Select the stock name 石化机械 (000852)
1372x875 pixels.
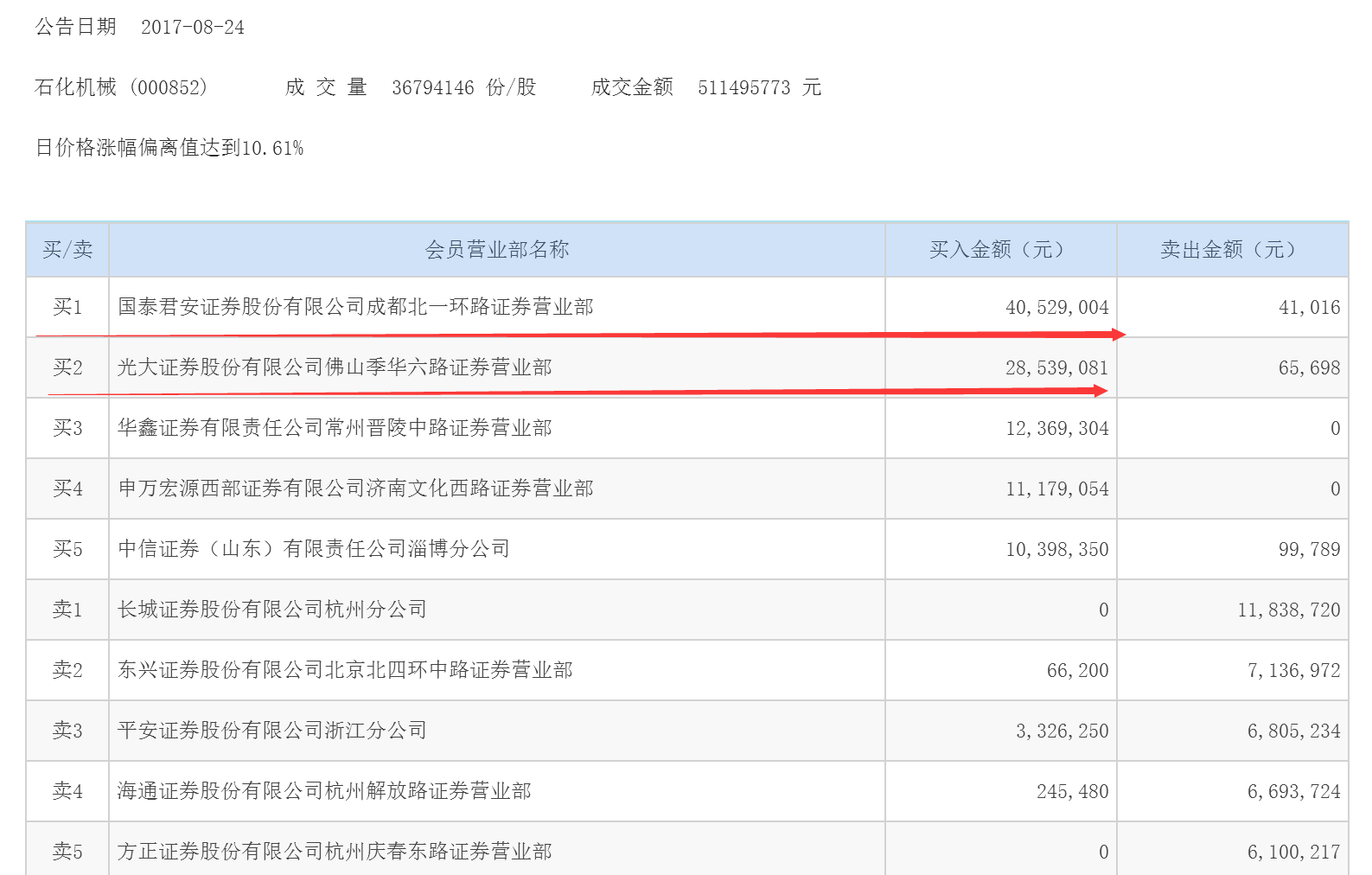(x=121, y=87)
